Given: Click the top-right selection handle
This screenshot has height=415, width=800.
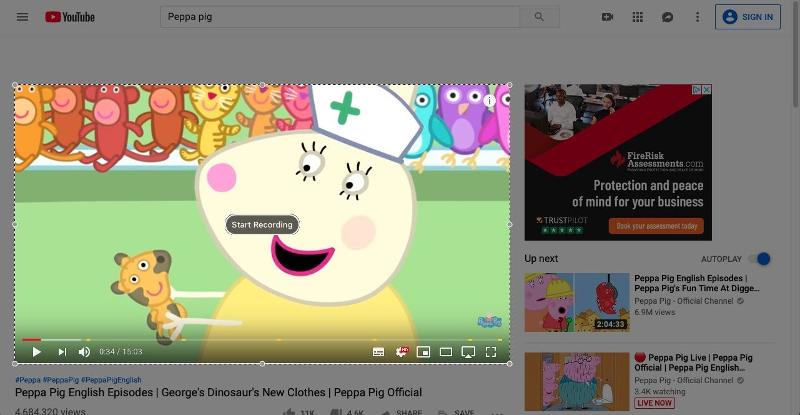Looking at the screenshot, I should [510, 85].
